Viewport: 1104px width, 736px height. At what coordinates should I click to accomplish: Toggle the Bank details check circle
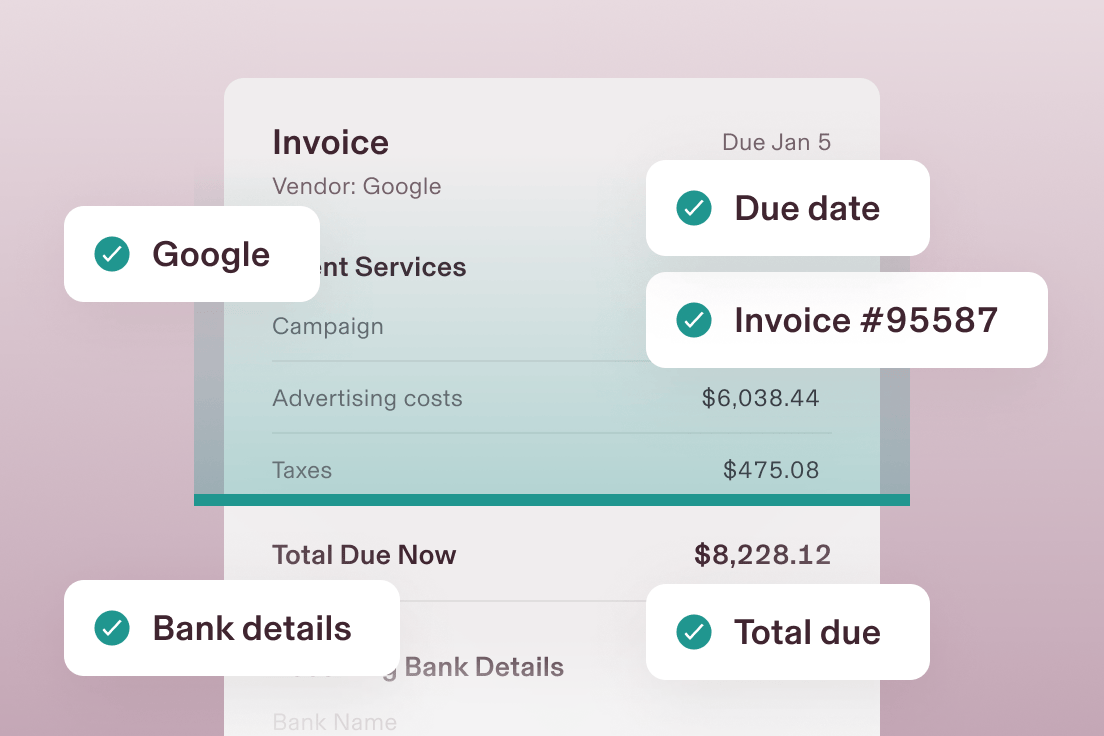(x=112, y=628)
